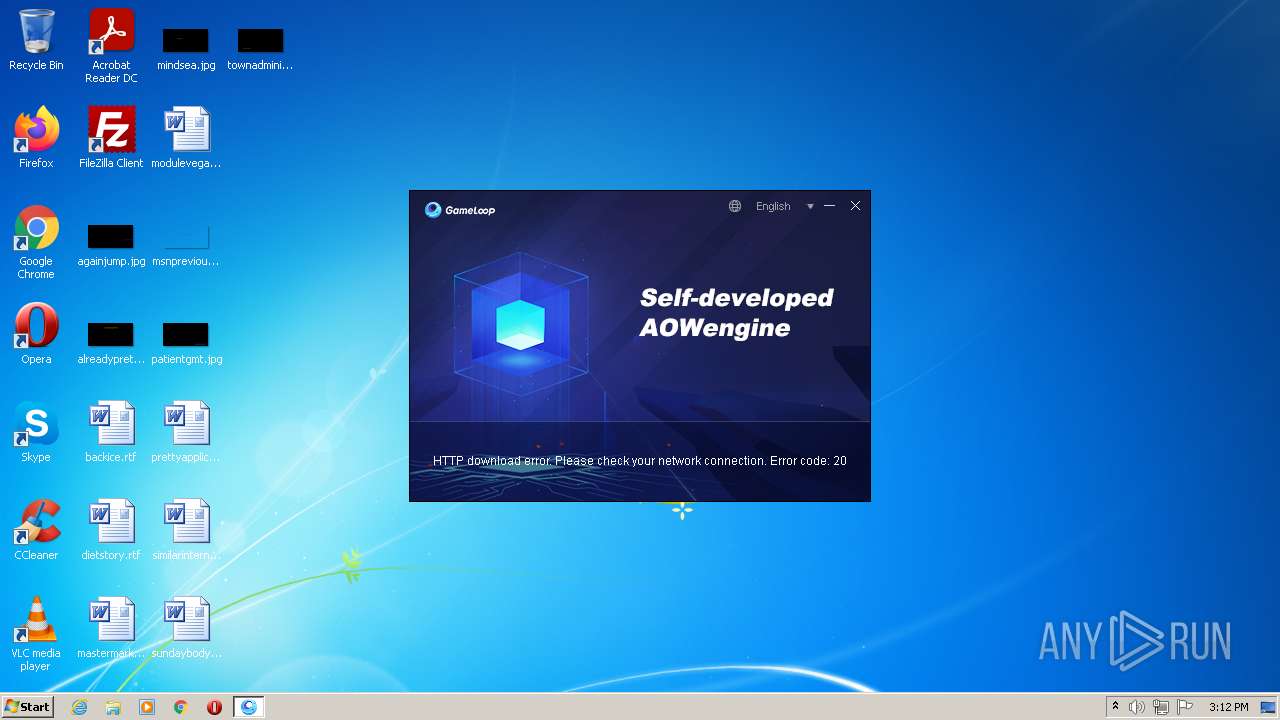Open Opera from the taskbar
1280x720 pixels.
[214, 707]
